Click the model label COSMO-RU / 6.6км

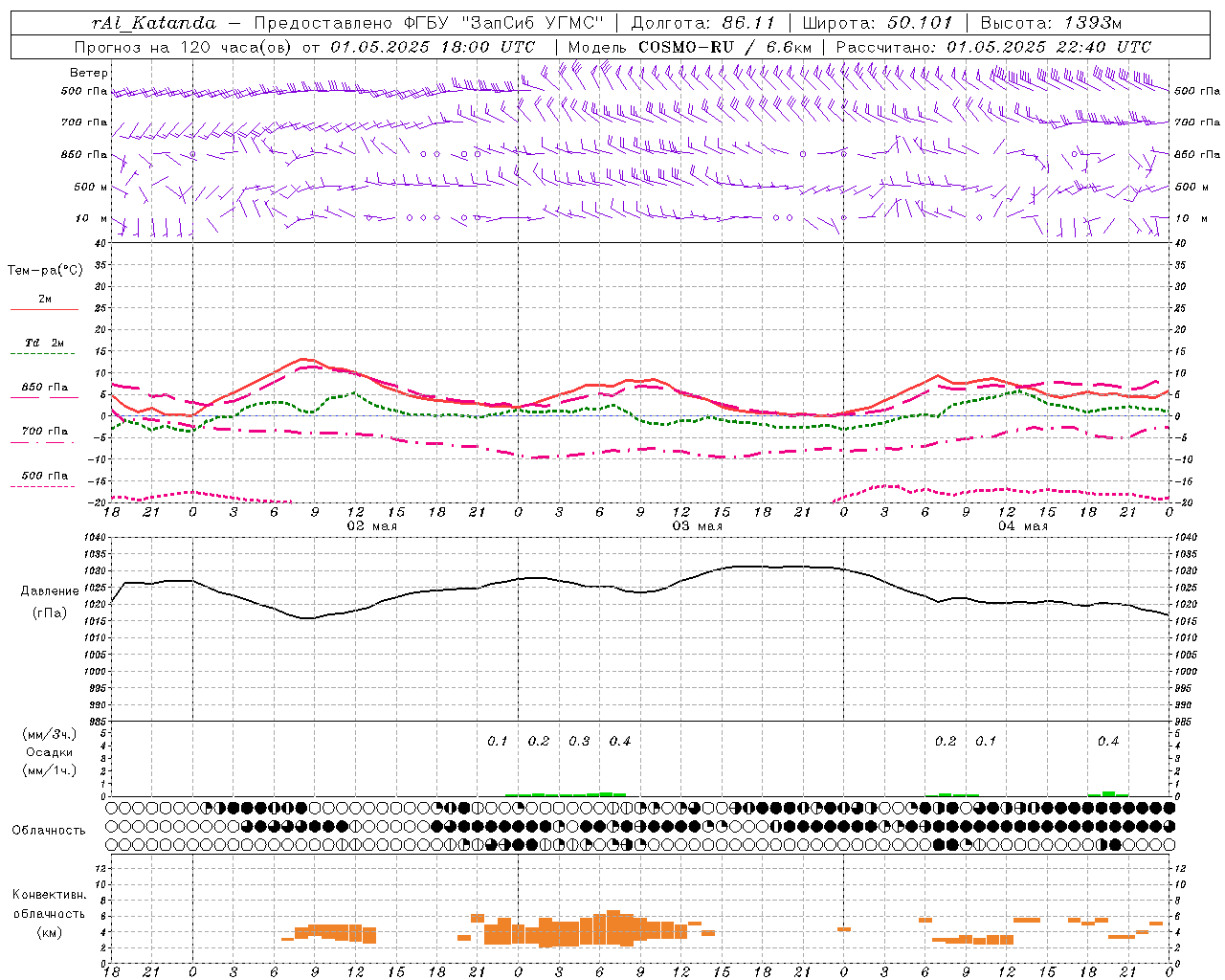point(724,47)
